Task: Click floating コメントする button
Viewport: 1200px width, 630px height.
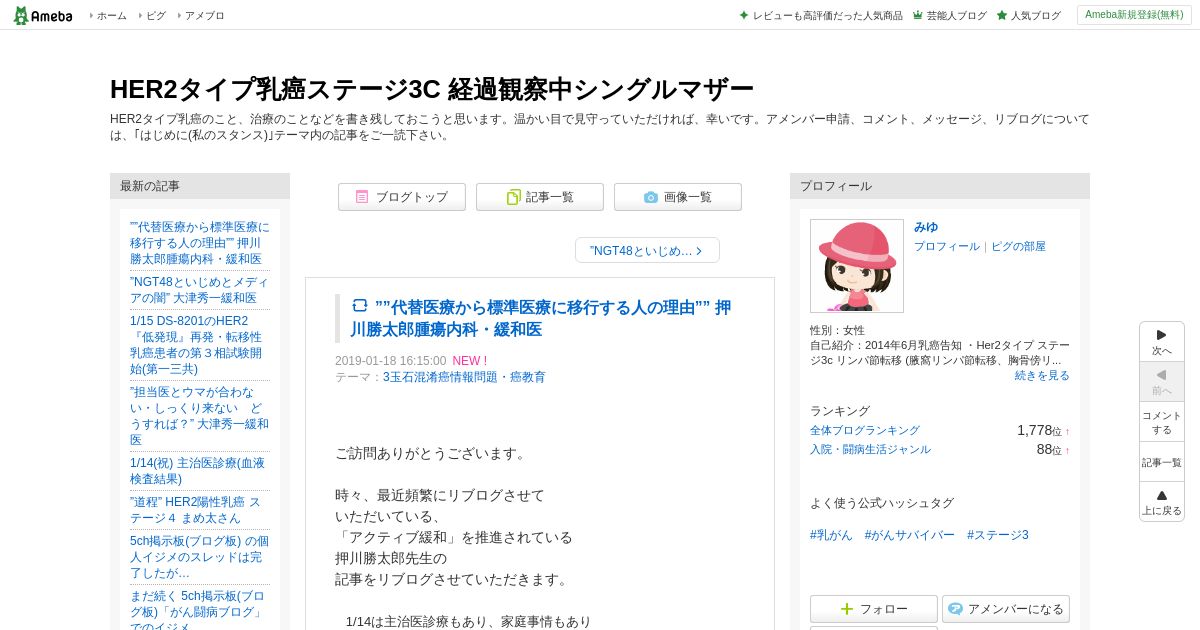Action: [x=1162, y=422]
